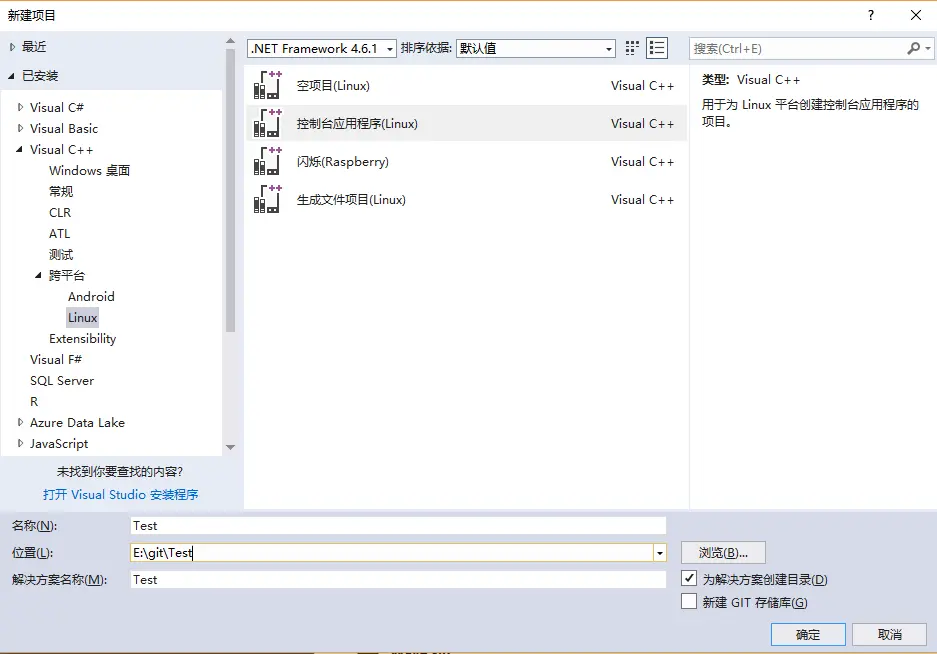Select 空项目(Linux) template name

(333, 85)
